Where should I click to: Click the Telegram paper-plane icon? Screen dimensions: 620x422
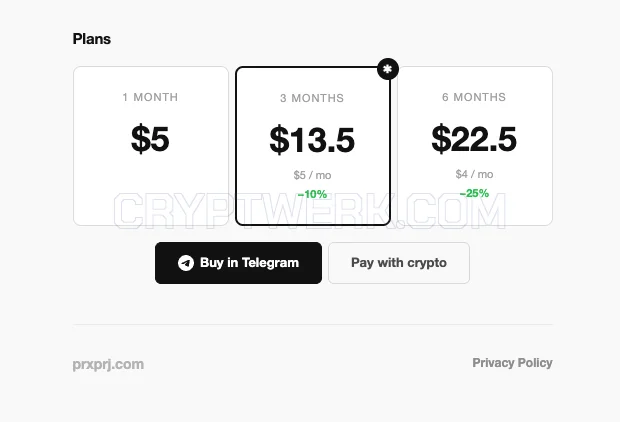(185, 263)
